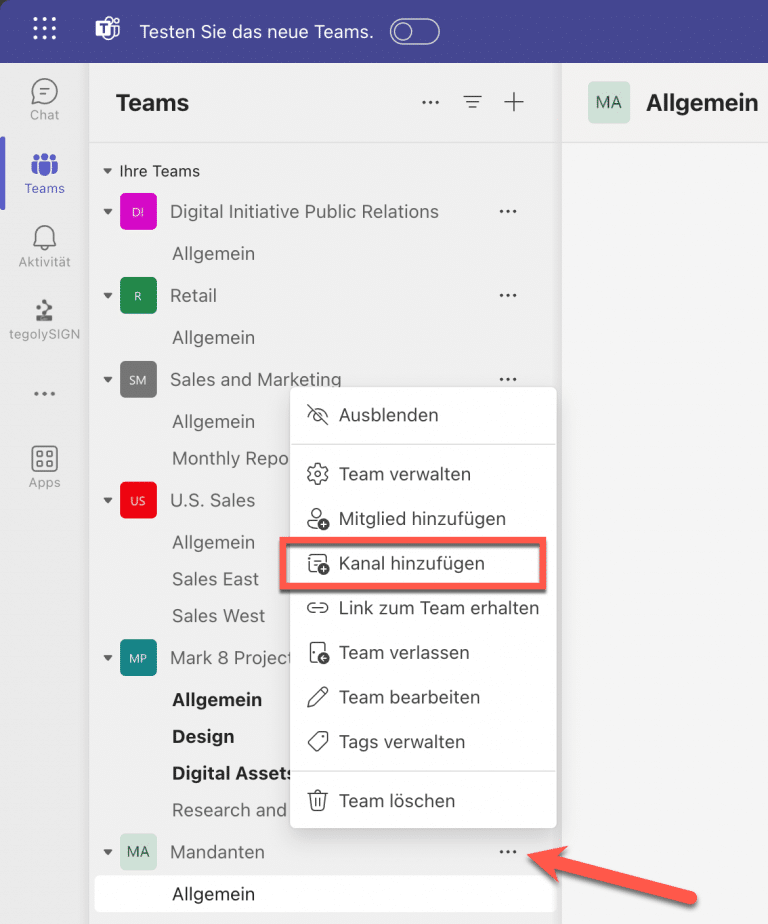Open more options beside Mandanten team
The image size is (768, 924).
(507, 852)
